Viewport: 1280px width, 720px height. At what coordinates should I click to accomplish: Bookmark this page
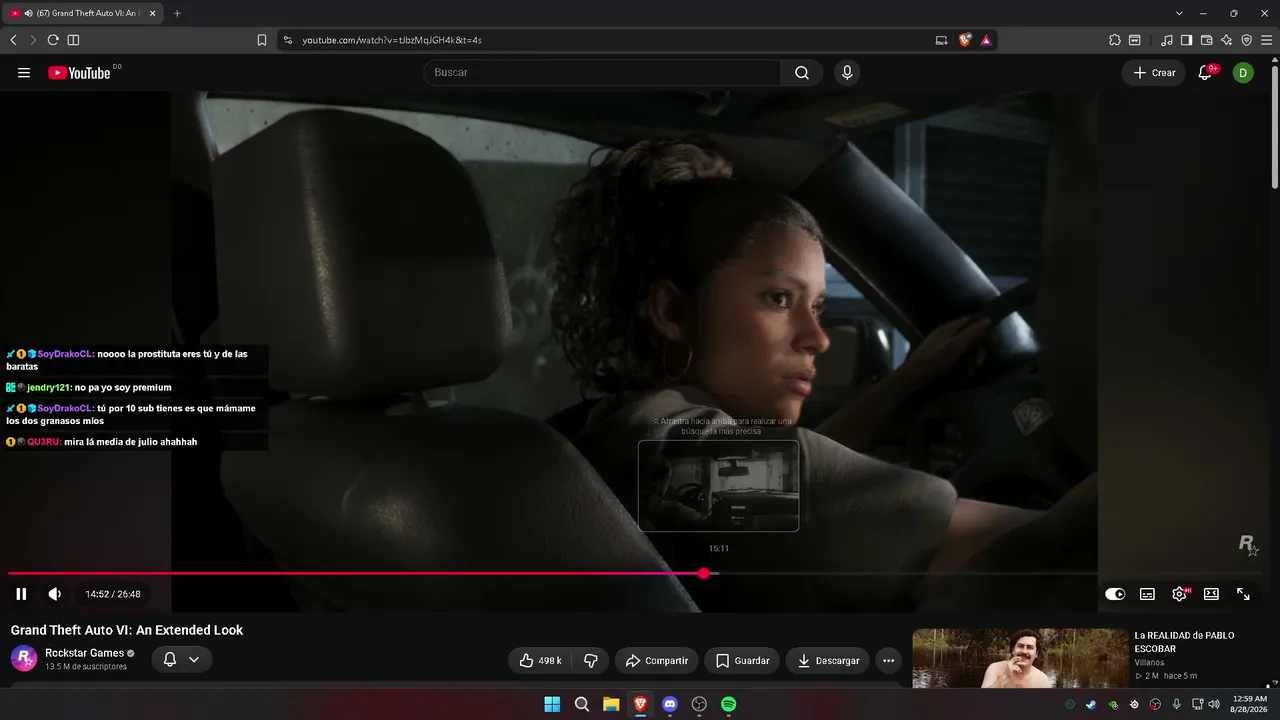tap(262, 40)
